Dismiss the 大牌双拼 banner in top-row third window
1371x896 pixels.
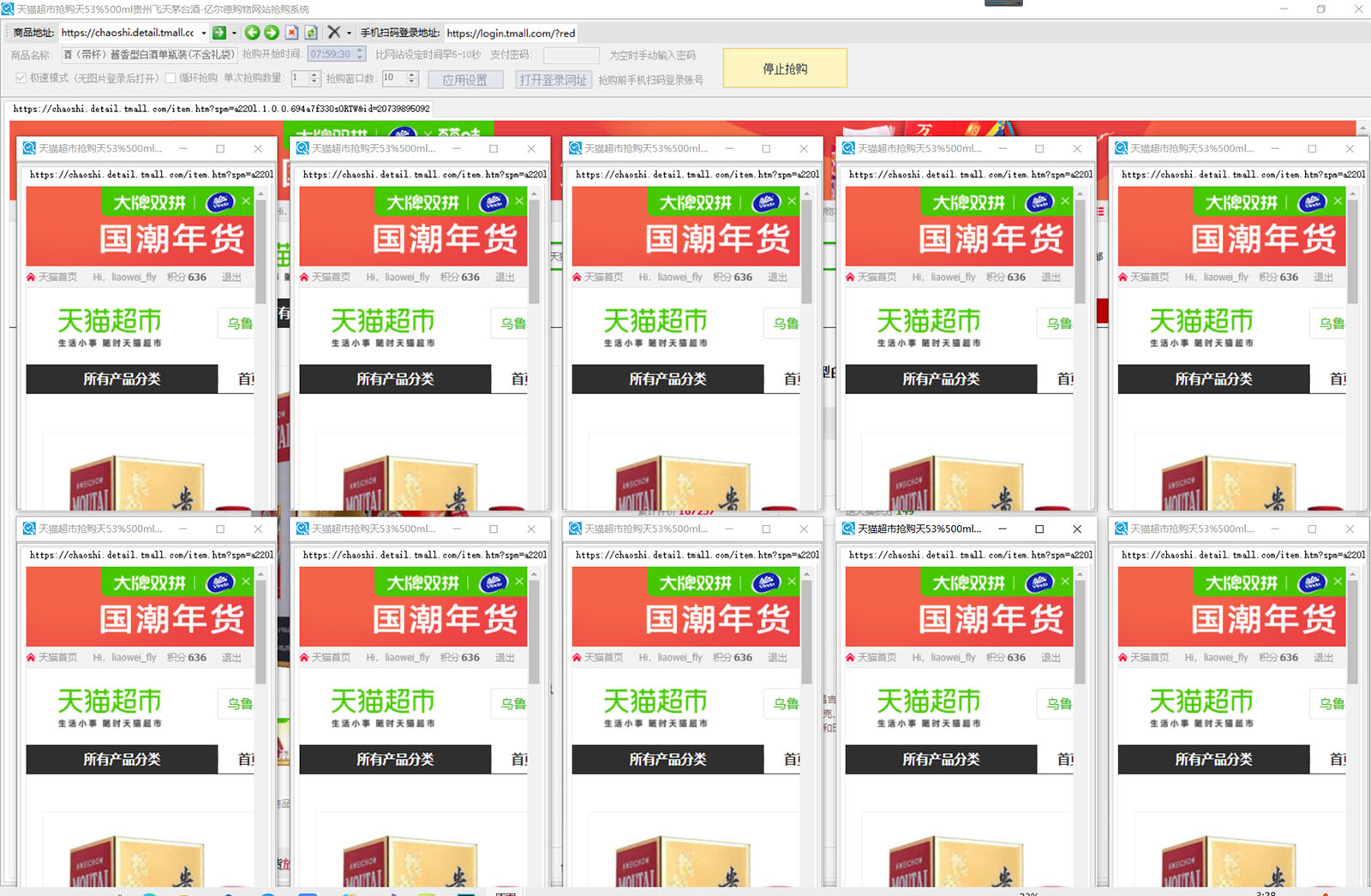(792, 201)
